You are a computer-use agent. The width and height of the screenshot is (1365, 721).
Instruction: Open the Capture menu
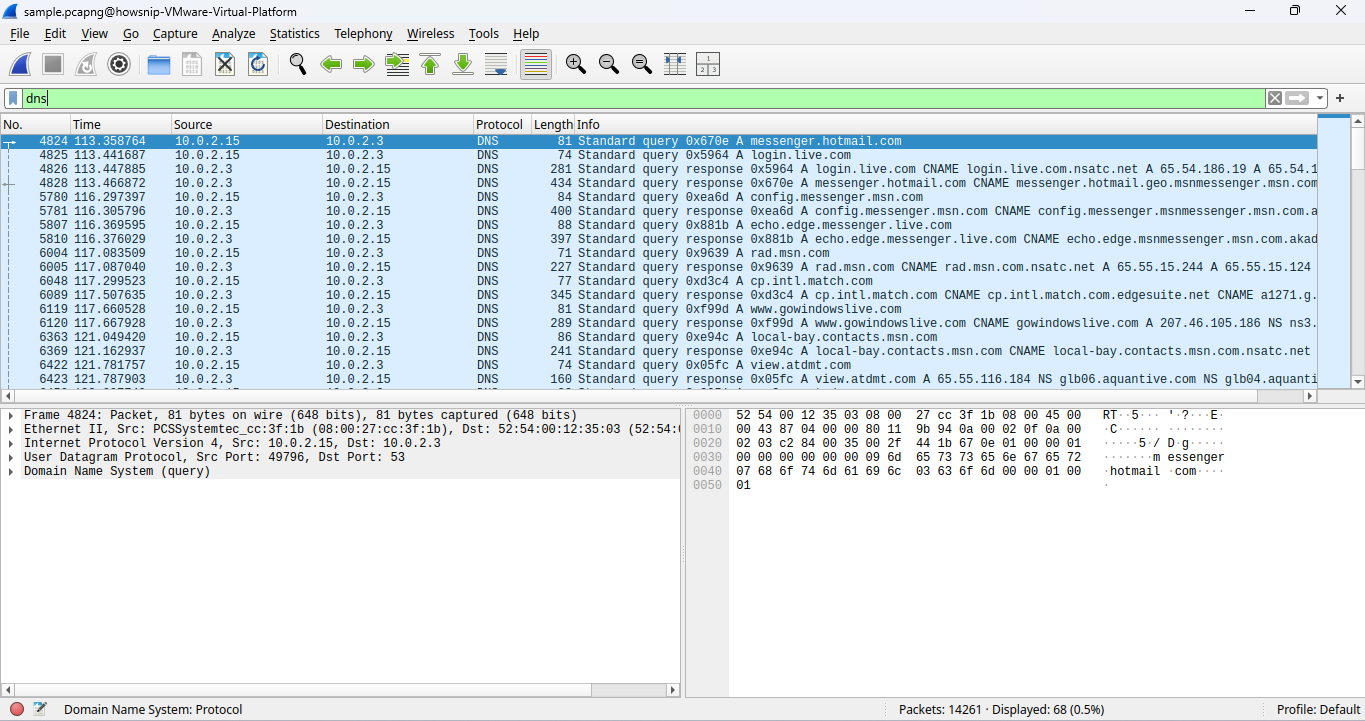click(175, 33)
